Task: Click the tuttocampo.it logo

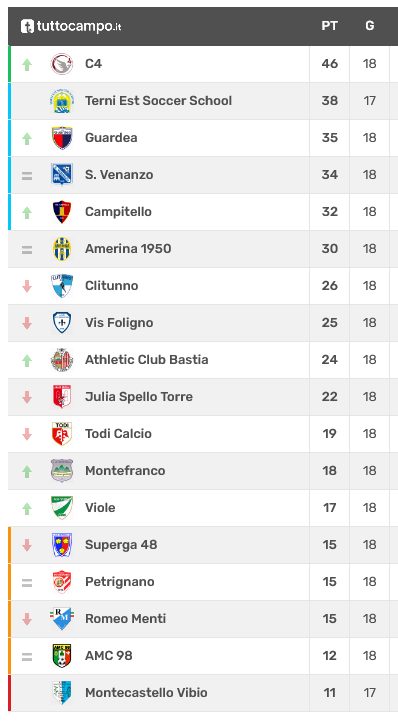Action: [71, 26]
